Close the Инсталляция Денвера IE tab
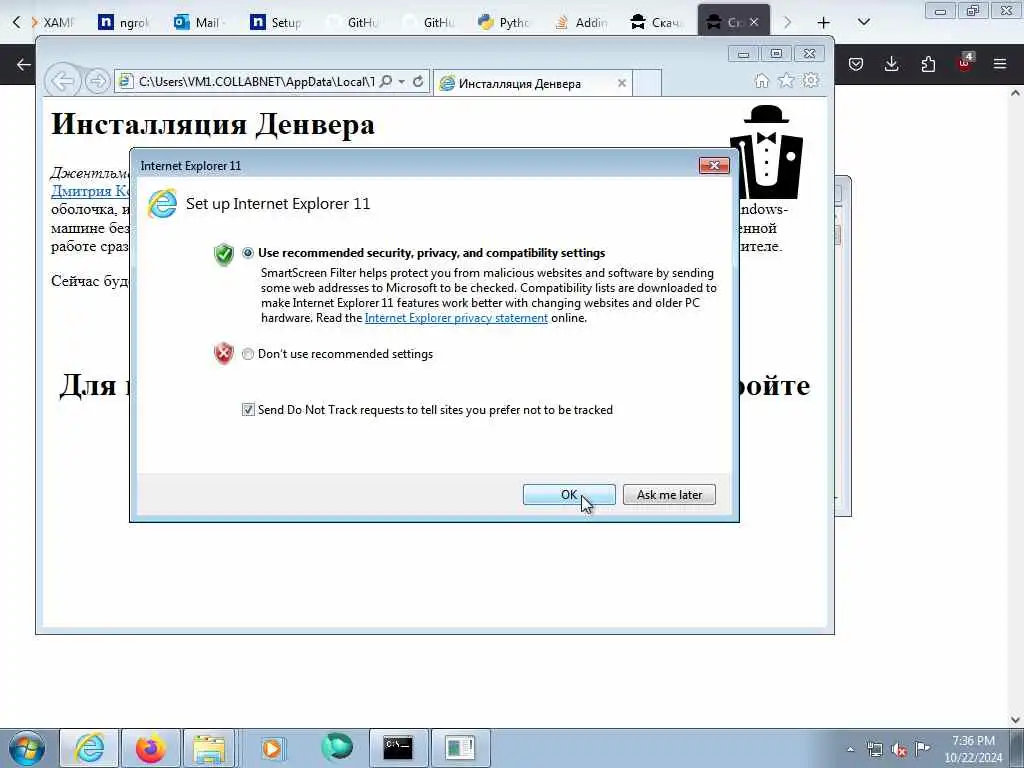 (622, 83)
